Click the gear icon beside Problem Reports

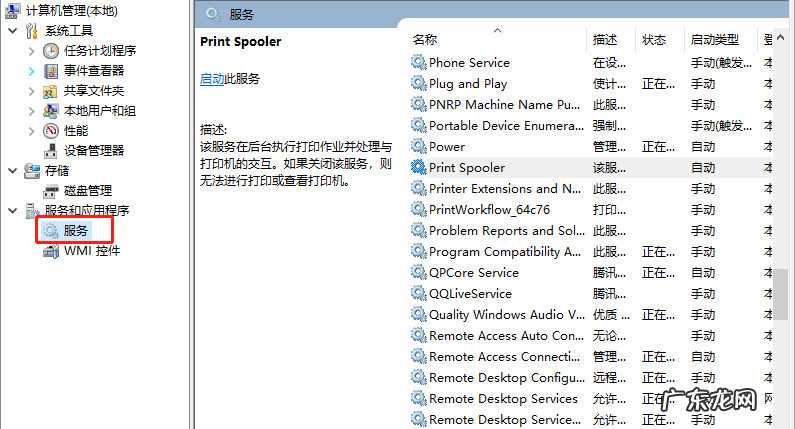click(418, 231)
